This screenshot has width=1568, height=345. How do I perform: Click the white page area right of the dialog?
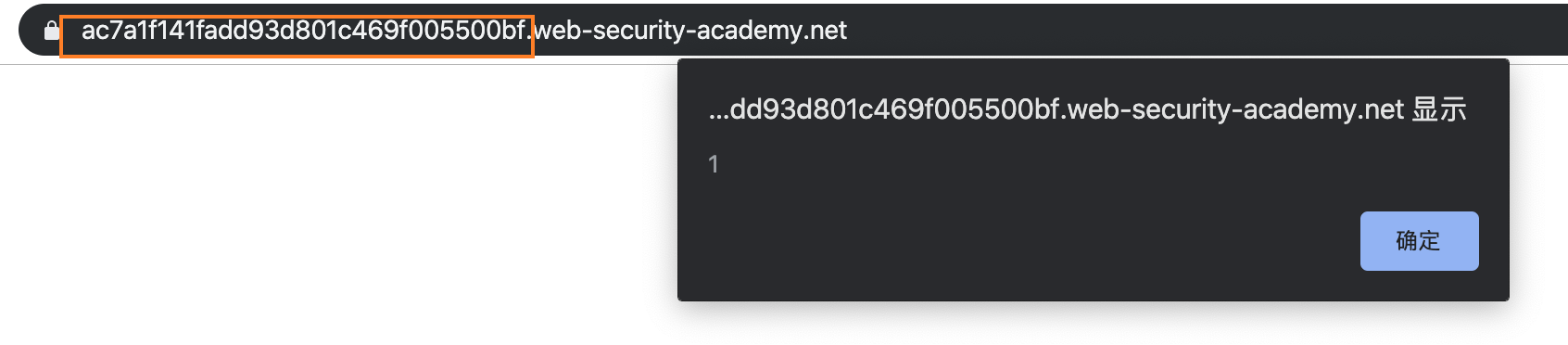[1539, 185]
